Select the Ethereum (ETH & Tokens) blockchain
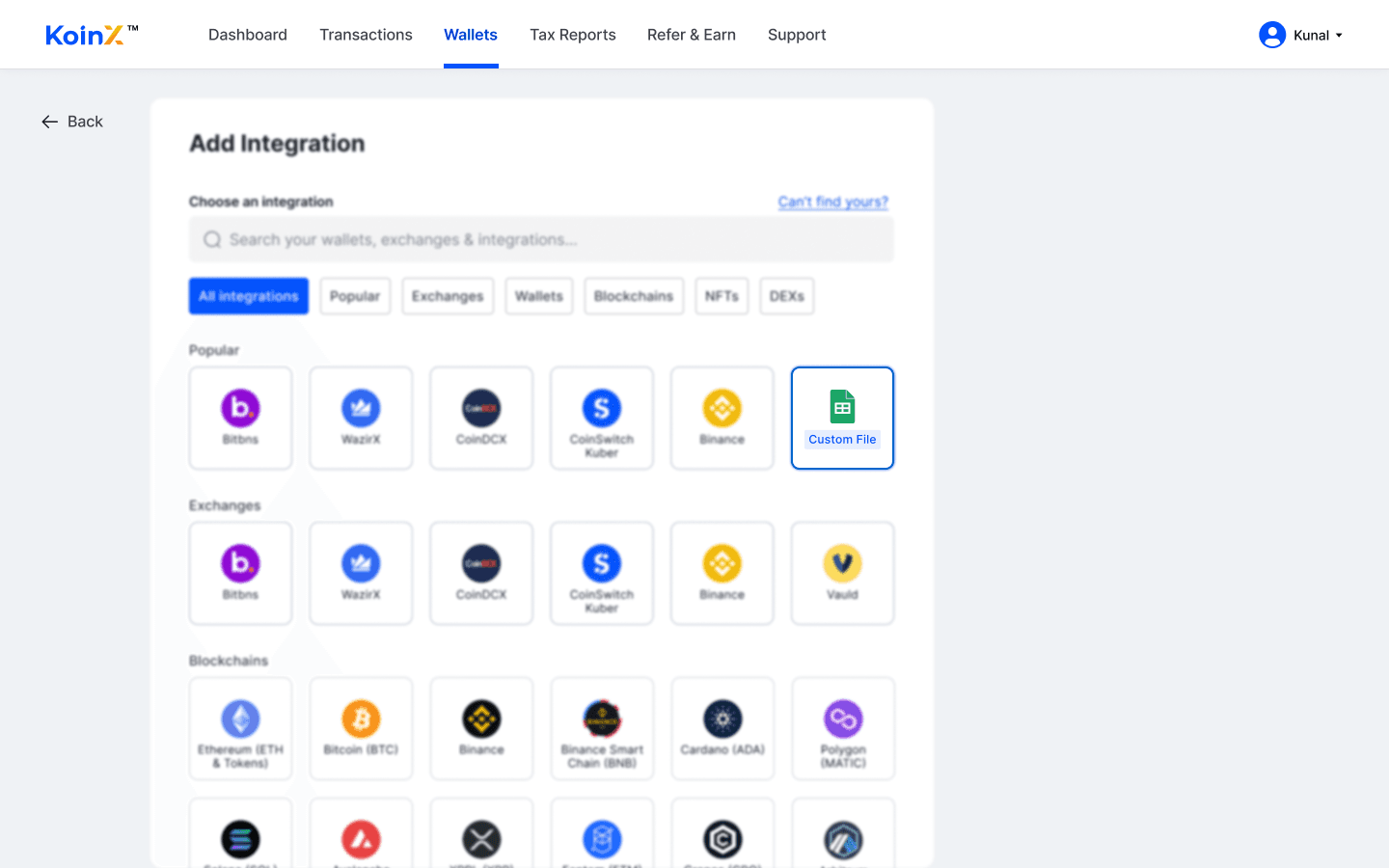This screenshot has width=1389, height=868. tap(240, 728)
